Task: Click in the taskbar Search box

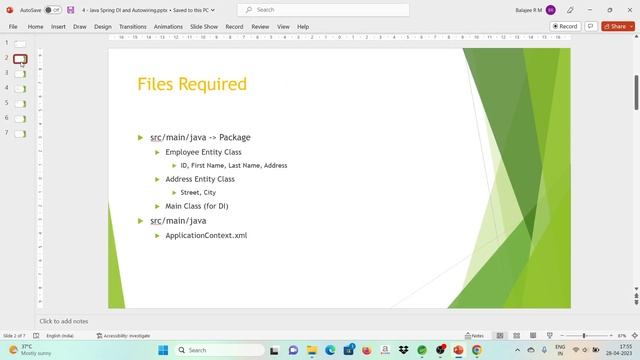Action: click(220, 350)
